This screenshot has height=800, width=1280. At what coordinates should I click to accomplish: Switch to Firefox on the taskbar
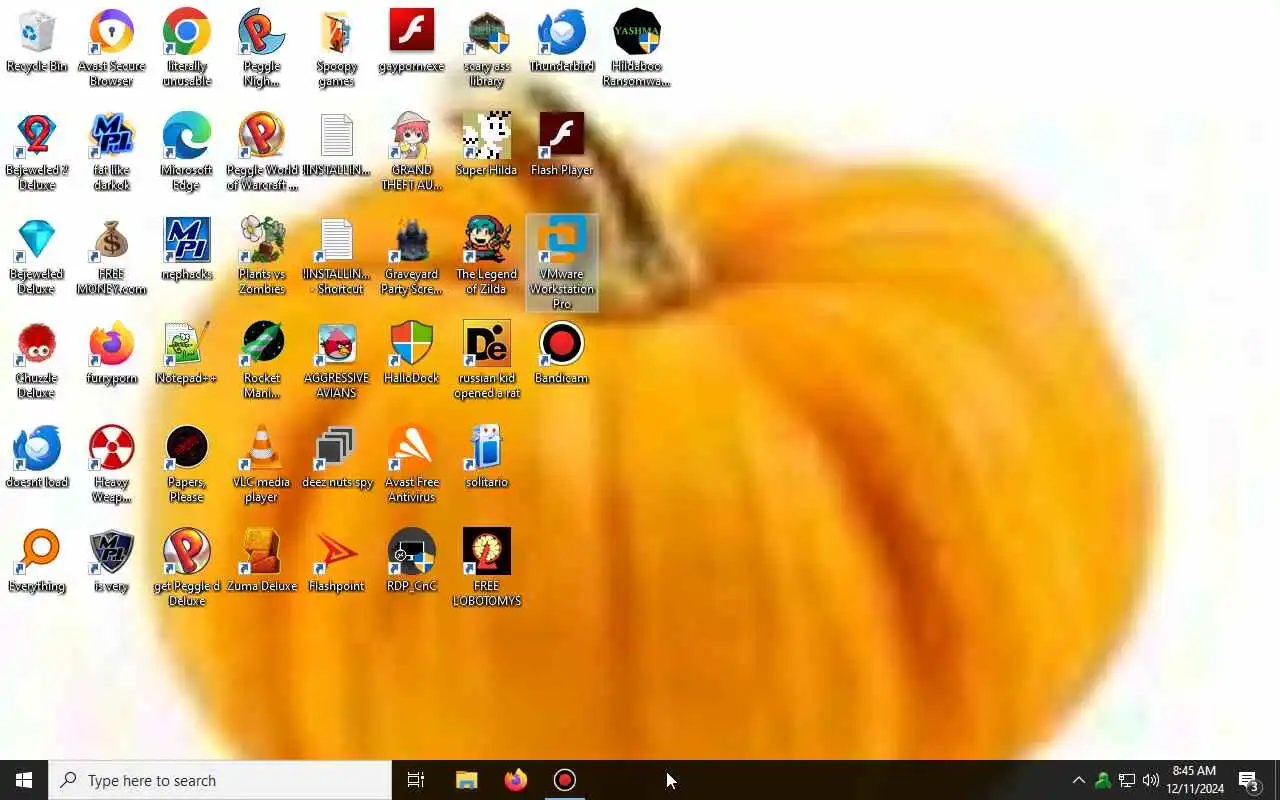click(516, 780)
